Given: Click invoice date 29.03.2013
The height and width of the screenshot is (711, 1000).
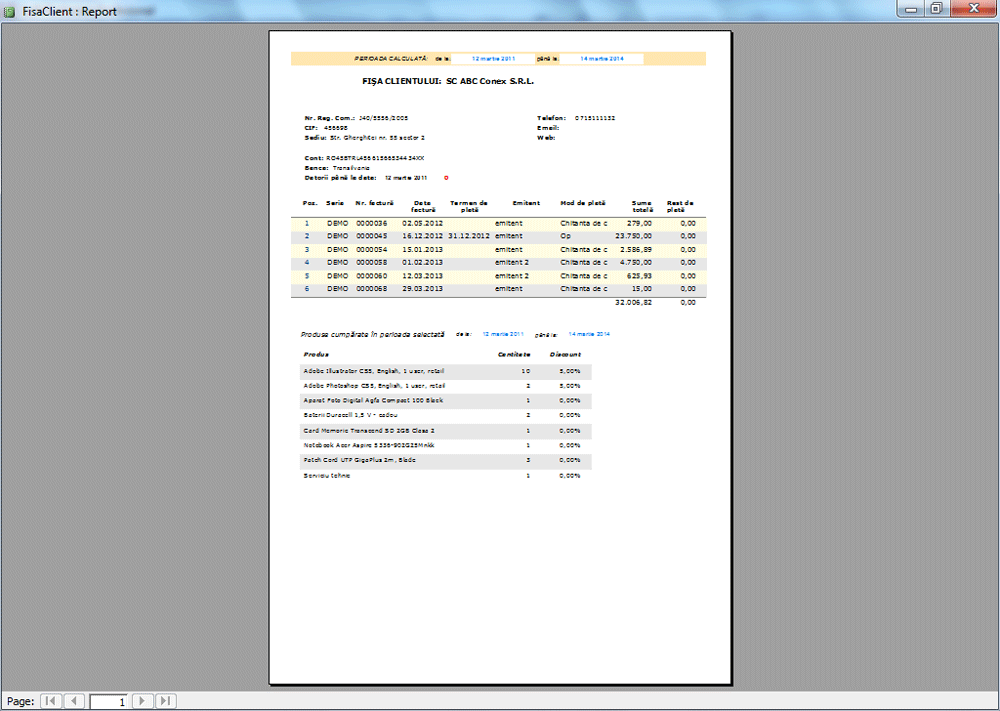Looking at the screenshot, I should coord(422,288).
